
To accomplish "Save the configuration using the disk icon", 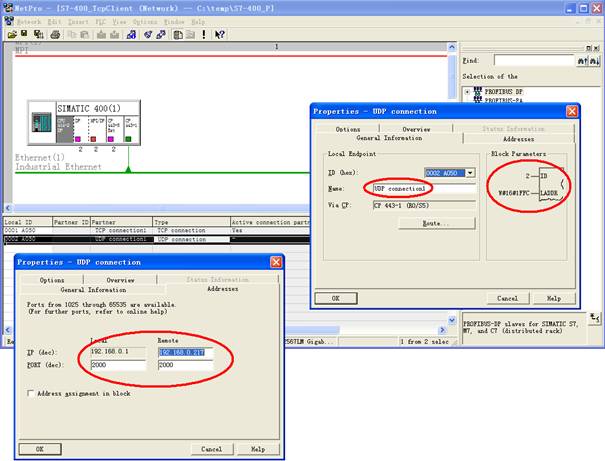I will (24, 34).
